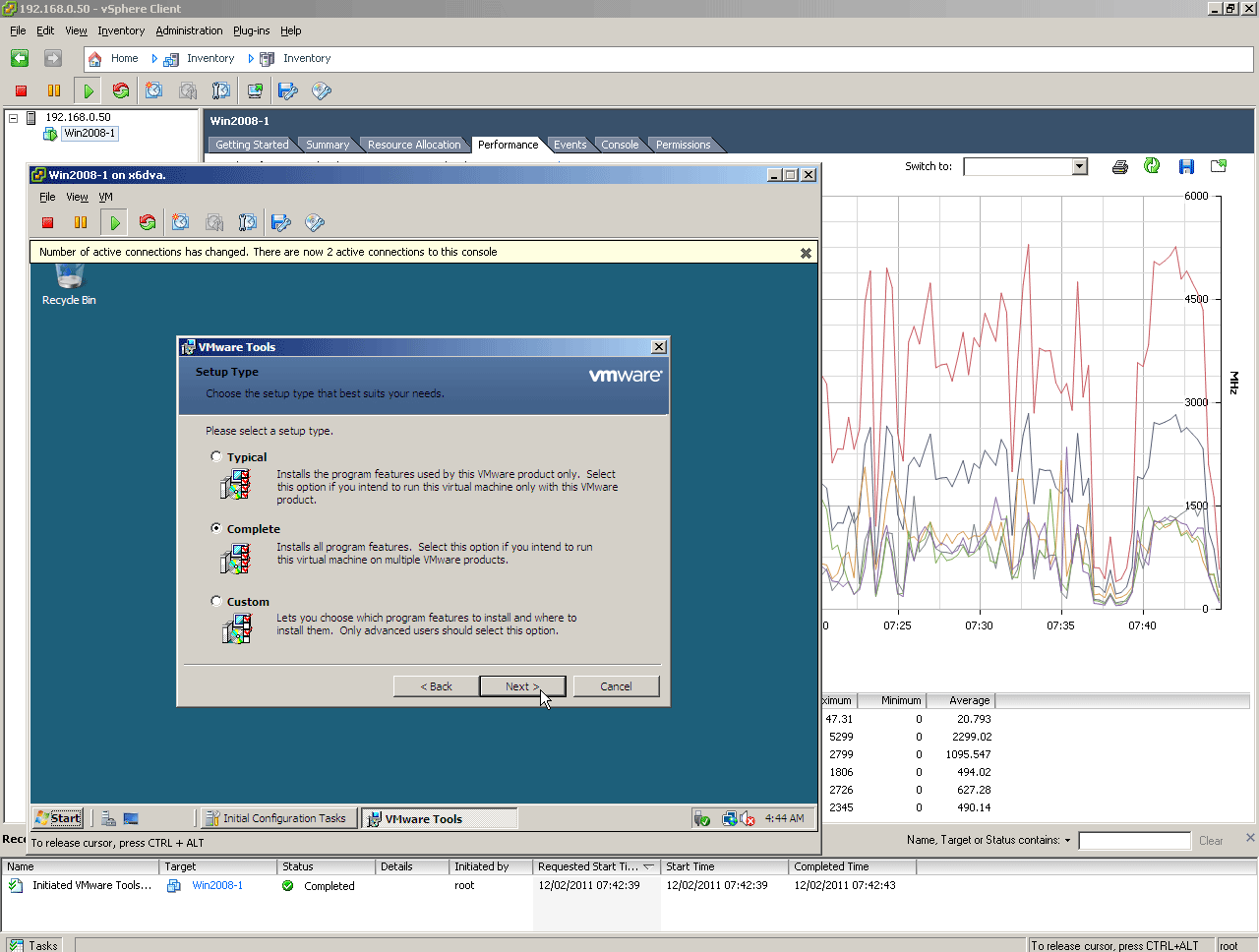Viewport: 1259px width, 952px height.
Task: Click Power On icon in console window toolbar
Action: click(x=115, y=222)
